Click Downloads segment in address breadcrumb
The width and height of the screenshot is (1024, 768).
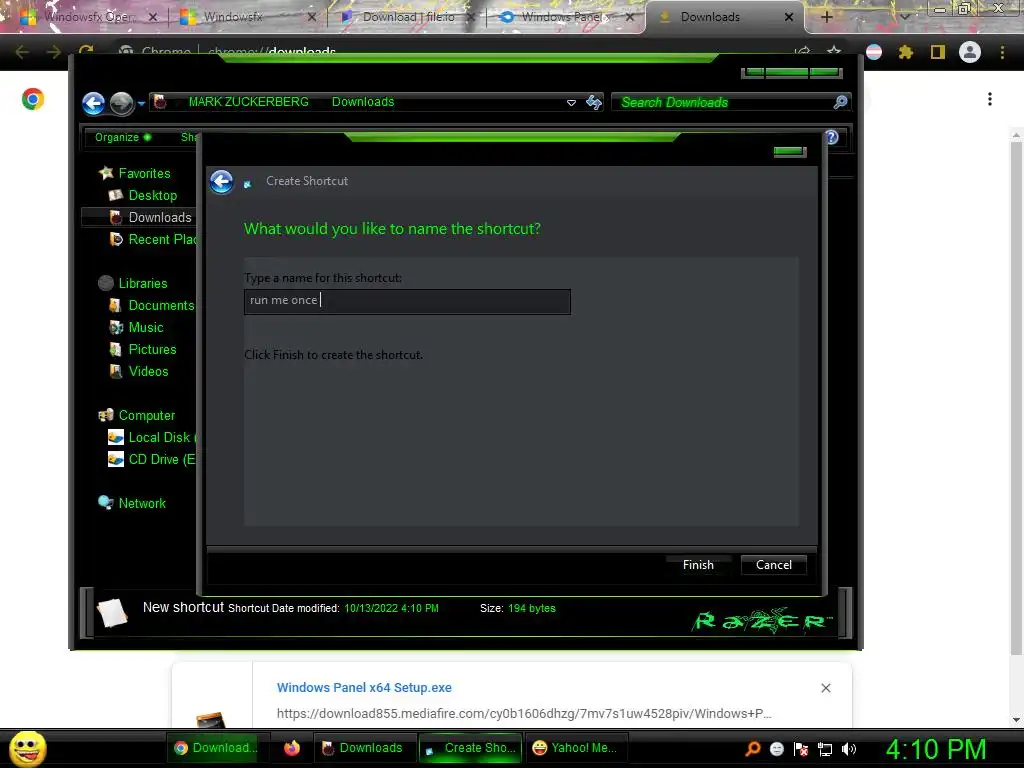(363, 102)
